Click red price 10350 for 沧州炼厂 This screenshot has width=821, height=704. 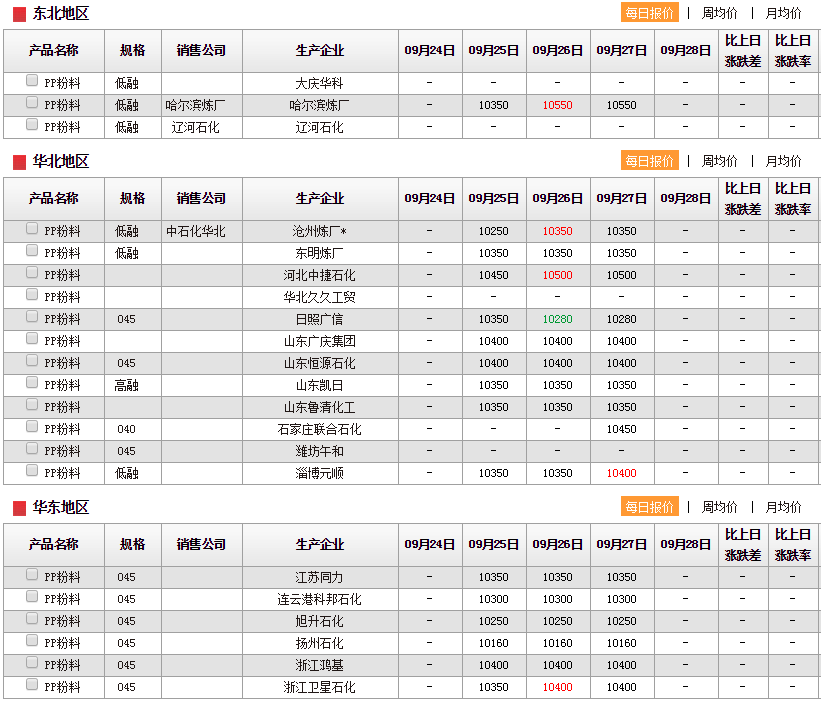(558, 231)
